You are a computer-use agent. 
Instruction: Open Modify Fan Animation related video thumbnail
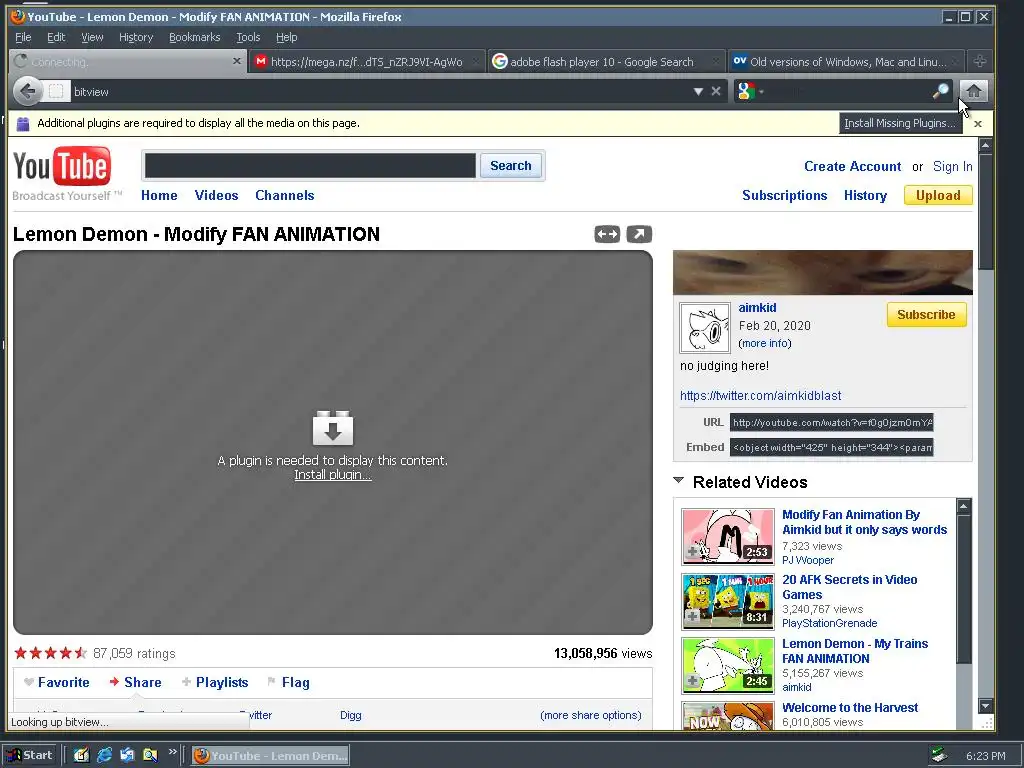[728, 537]
